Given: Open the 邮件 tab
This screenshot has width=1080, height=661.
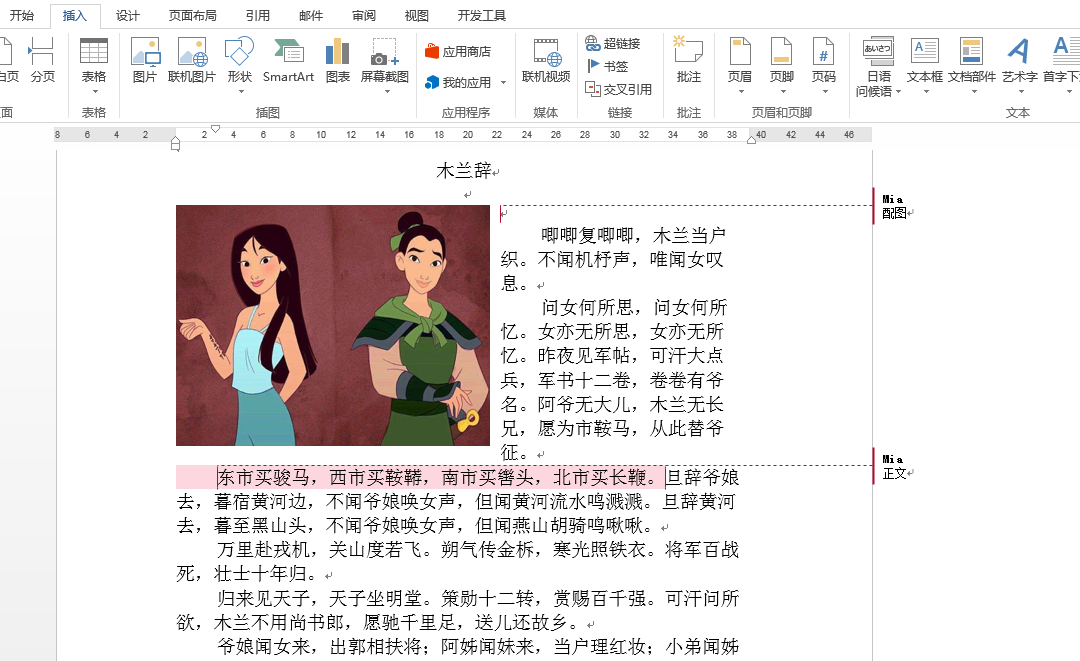Looking at the screenshot, I should click(x=311, y=15).
